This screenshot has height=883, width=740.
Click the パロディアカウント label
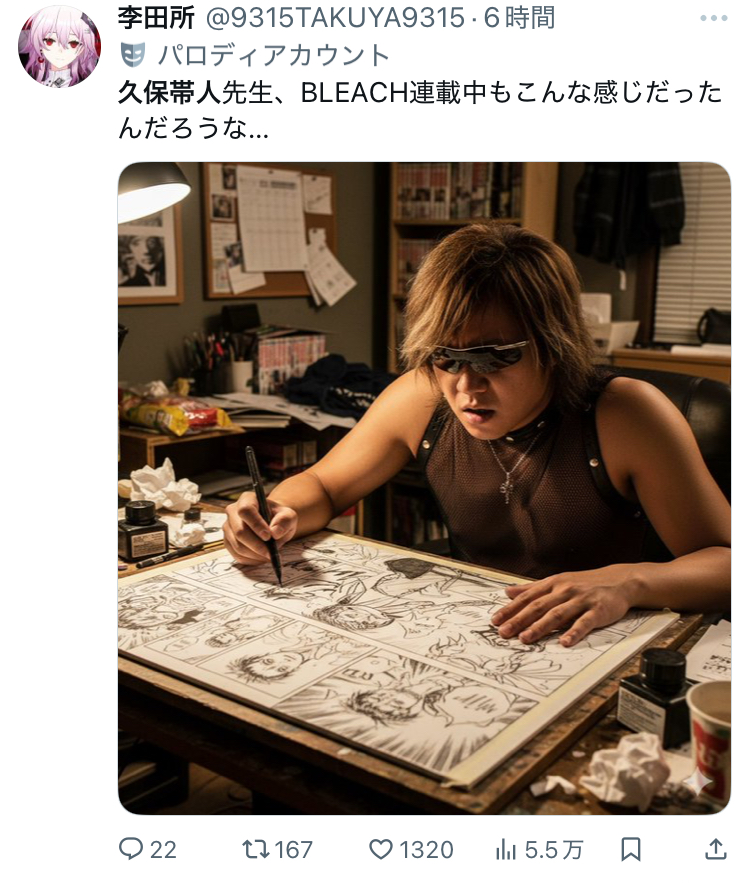[273, 55]
